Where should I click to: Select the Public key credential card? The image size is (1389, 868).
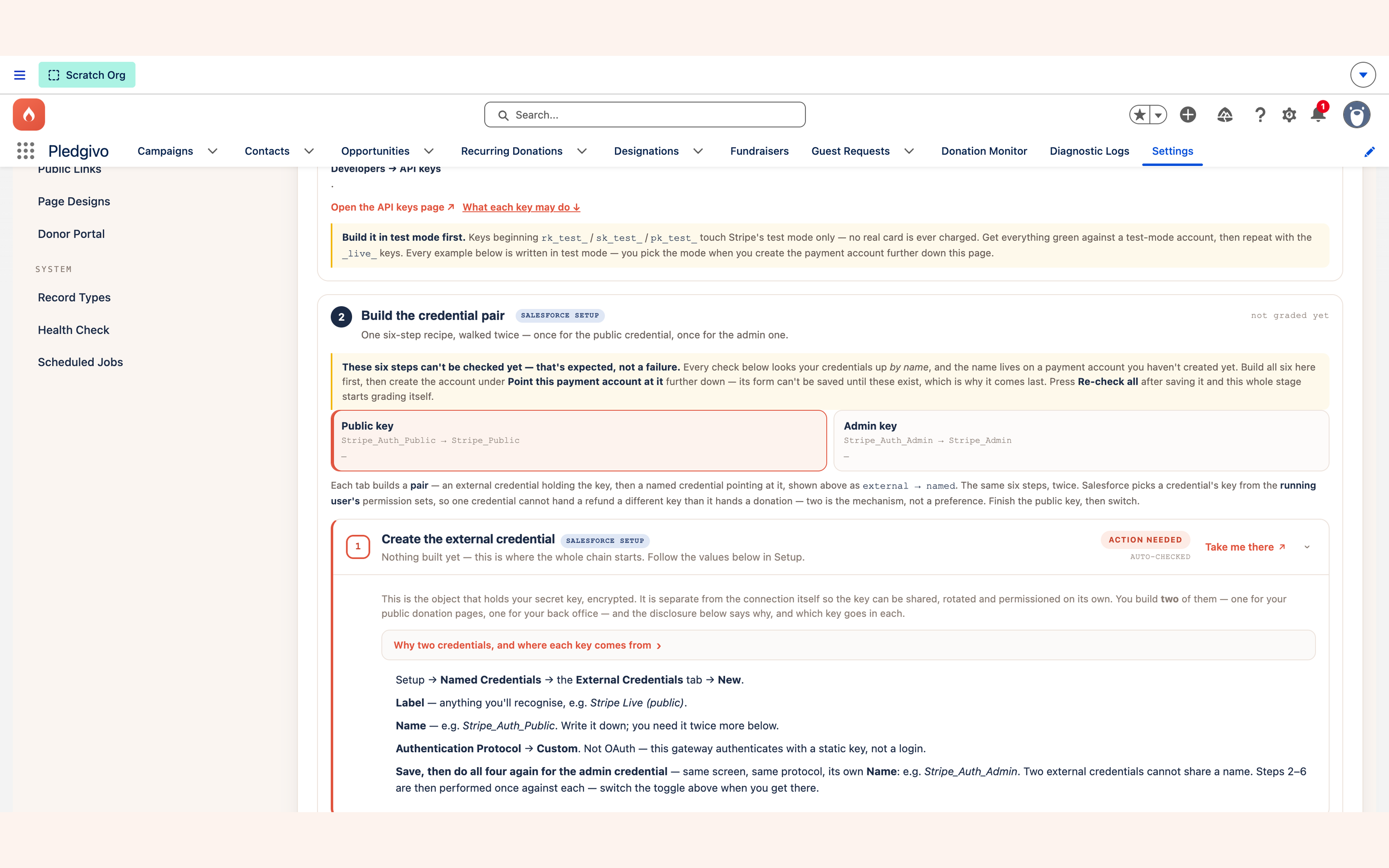pyautogui.click(x=579, y=440)
